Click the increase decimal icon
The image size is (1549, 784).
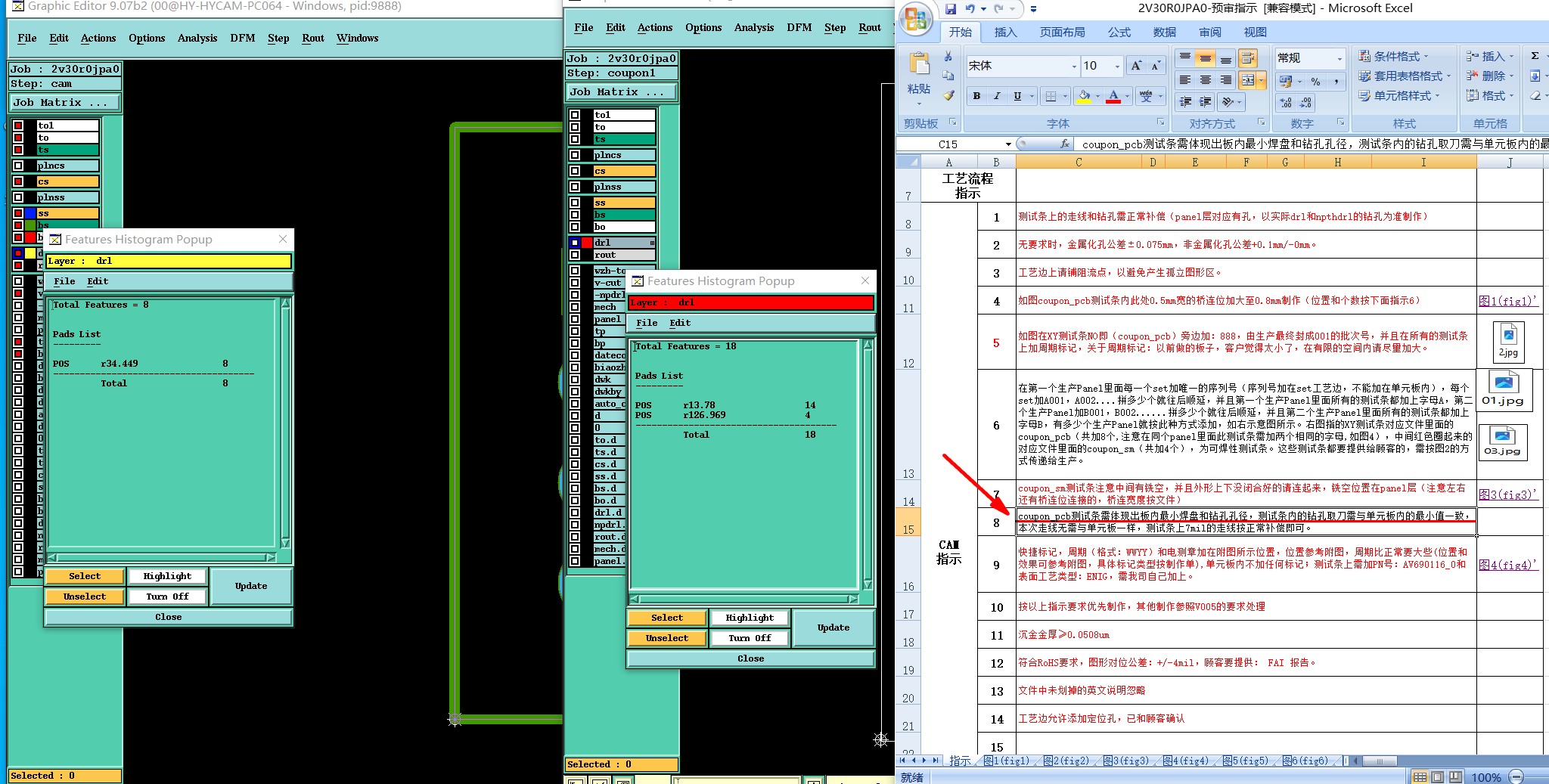coord(1286,102)
